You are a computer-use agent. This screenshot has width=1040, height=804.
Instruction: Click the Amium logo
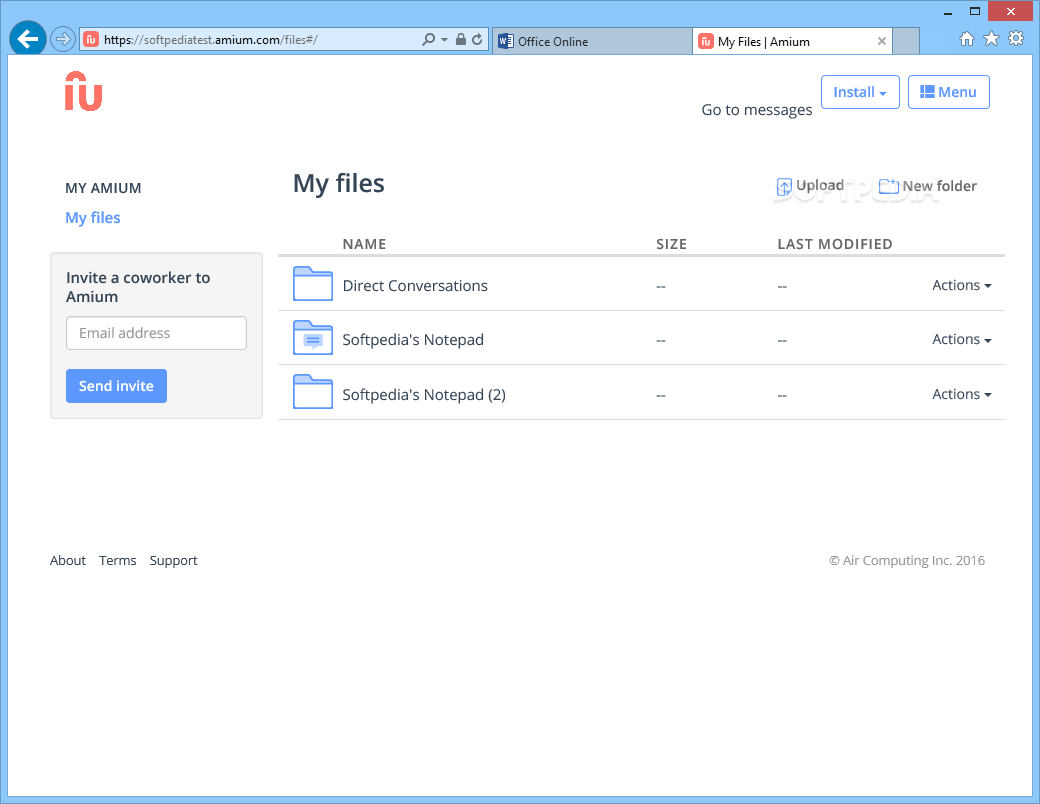point(84,92)
